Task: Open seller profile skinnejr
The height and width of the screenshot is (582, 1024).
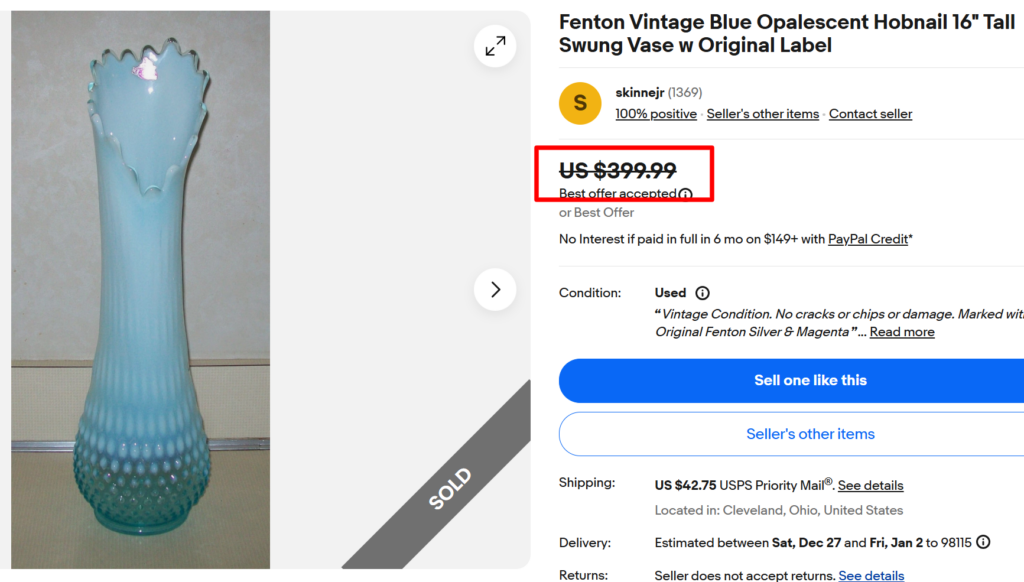Action: (640, 93)
